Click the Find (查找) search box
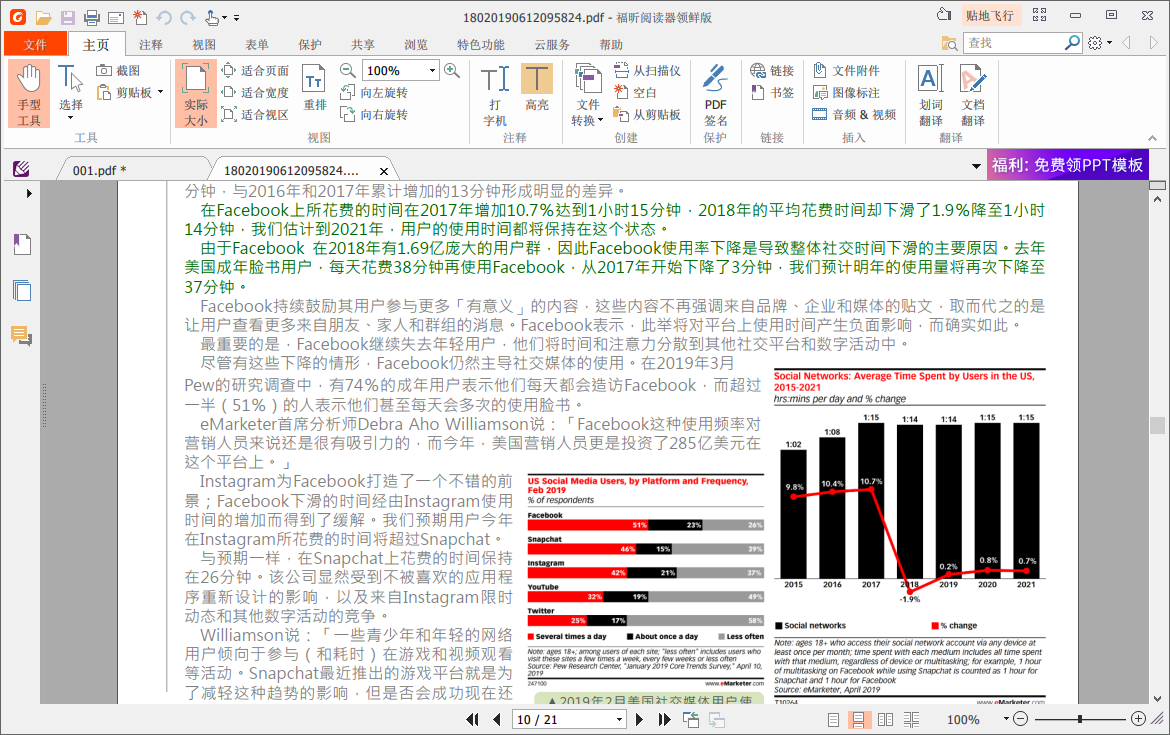Screen dimensions: 1170x735 coord(1012,43)
